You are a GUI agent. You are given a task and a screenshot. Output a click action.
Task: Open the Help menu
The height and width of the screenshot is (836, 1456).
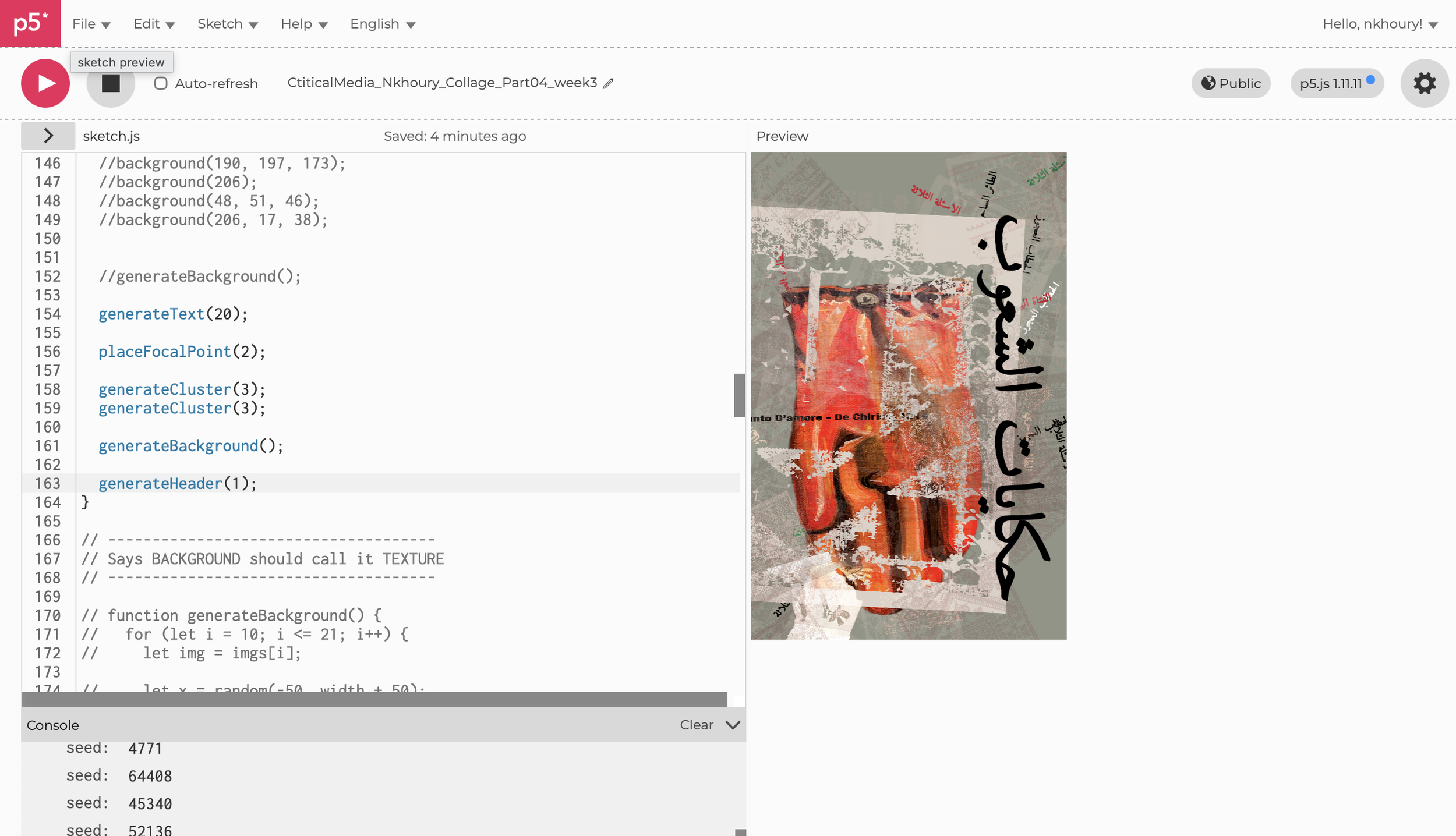point(304,24)
